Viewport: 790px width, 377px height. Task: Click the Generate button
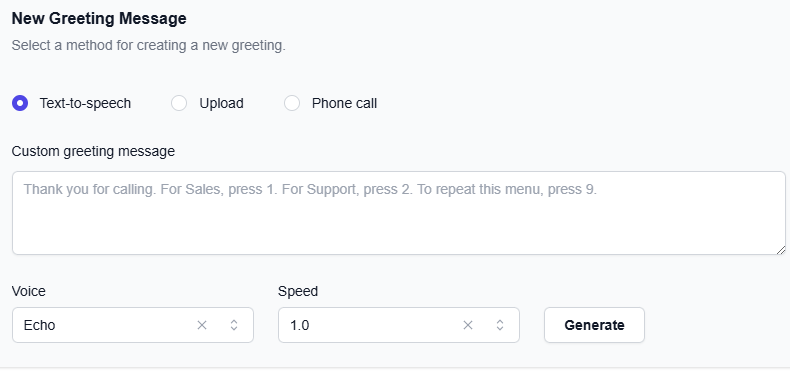(x=594, y=325)
